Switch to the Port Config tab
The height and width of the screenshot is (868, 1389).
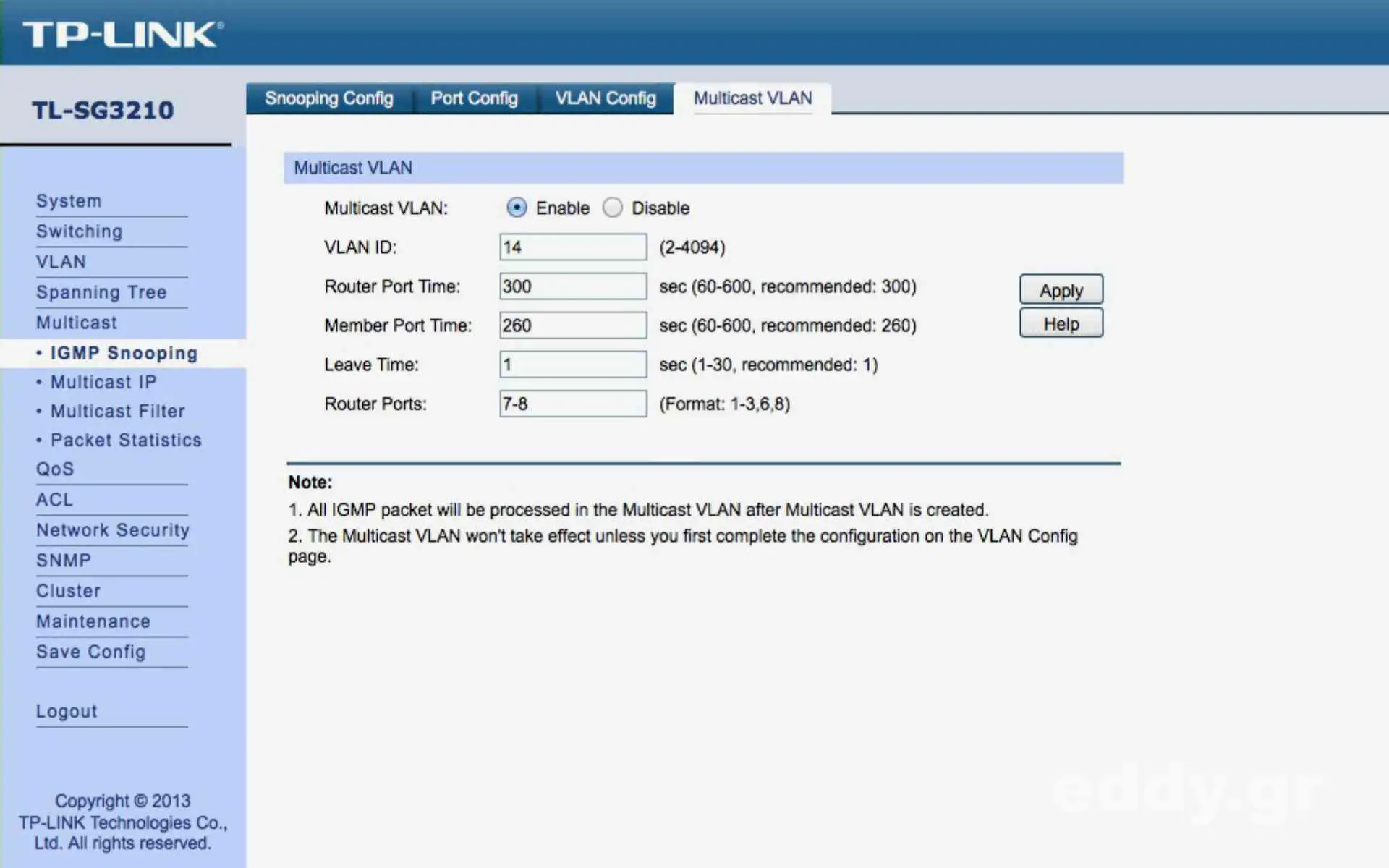click(x=474, y=98)
